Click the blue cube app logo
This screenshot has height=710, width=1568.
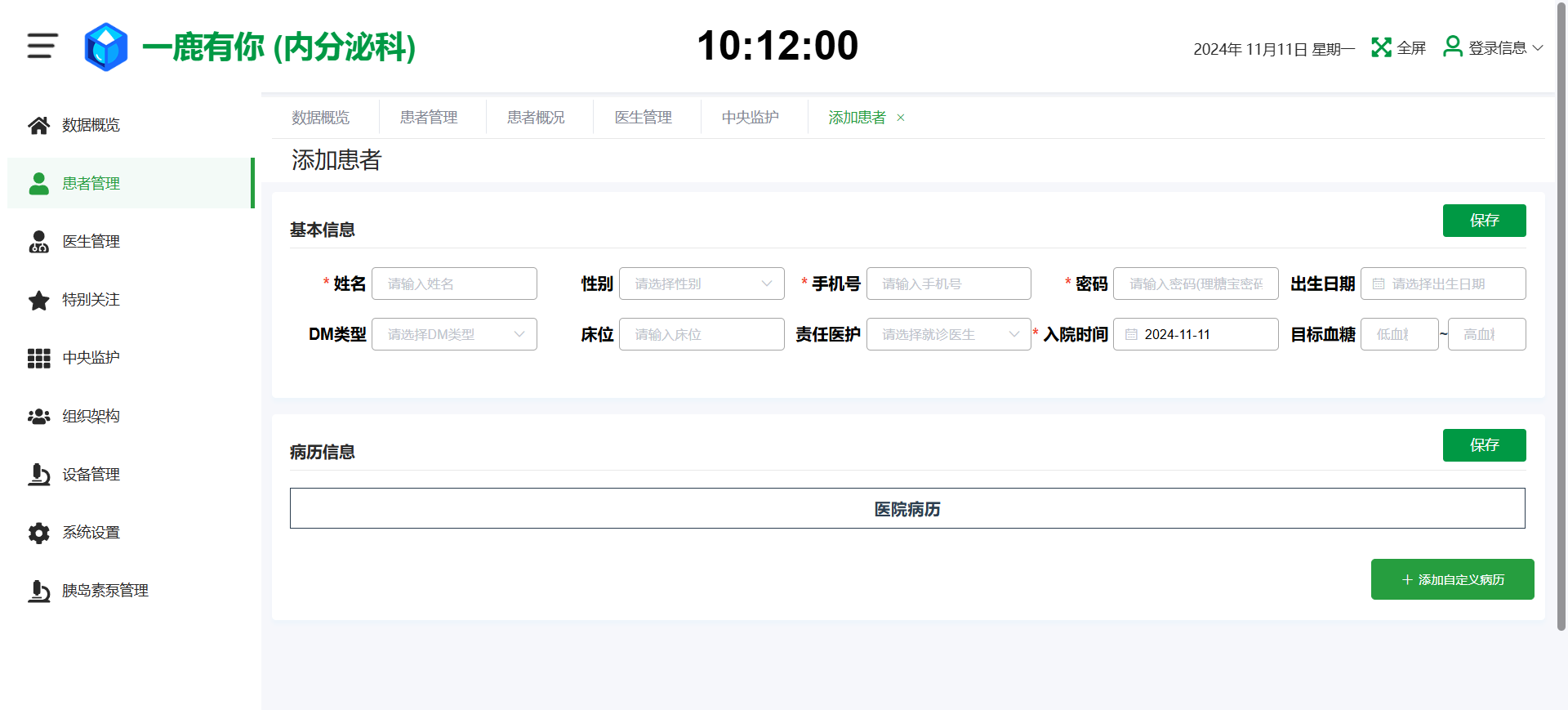(x=106, y=47)
